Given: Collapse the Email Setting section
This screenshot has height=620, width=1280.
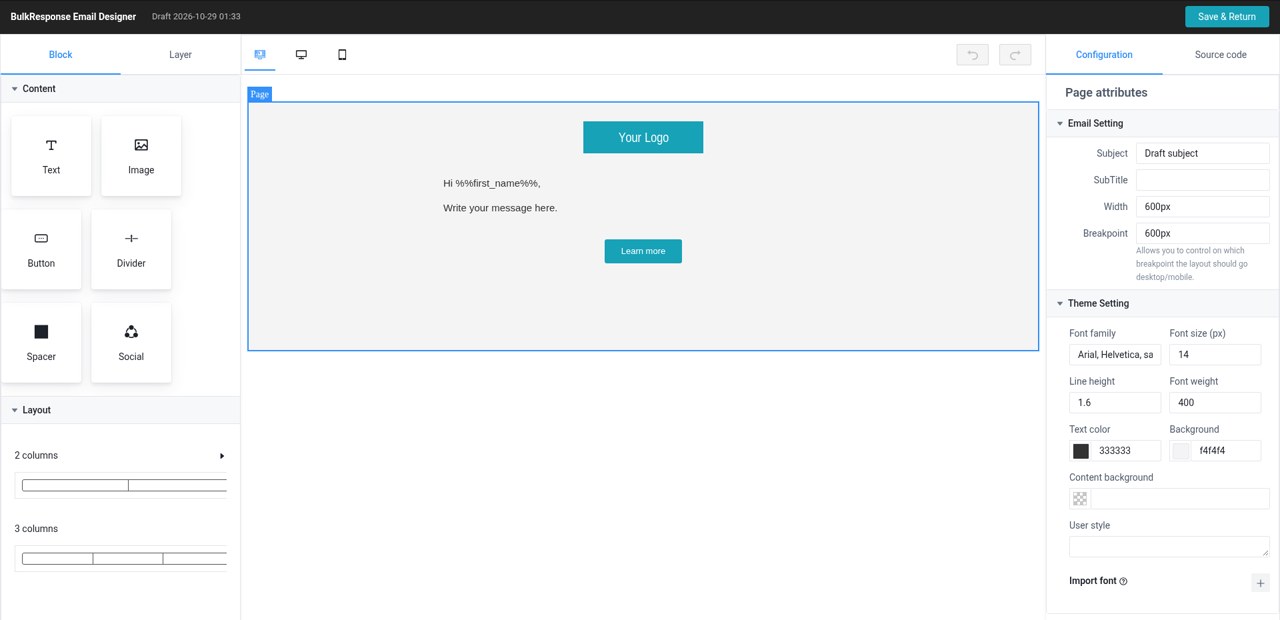Looking at the screenshot, I should pyautogui.click(x=1163, y=123).
